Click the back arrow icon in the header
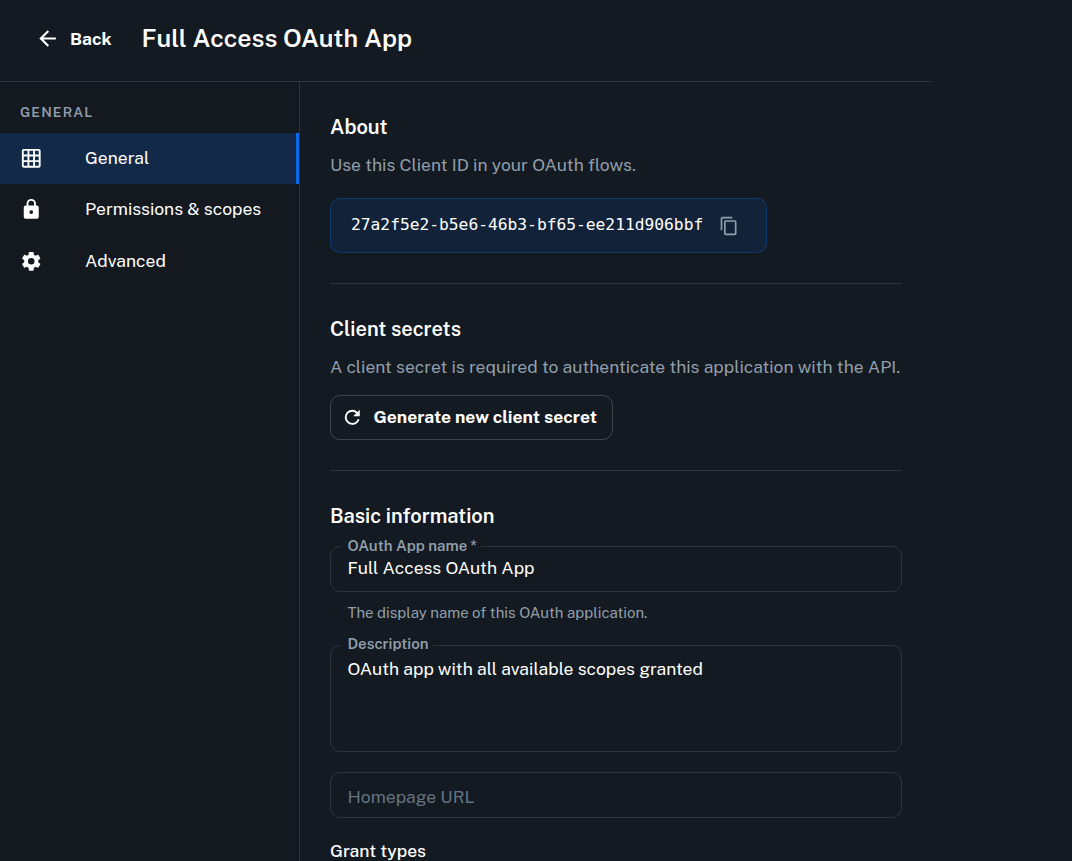1072x861 pixels. click(x=47, y=38)
